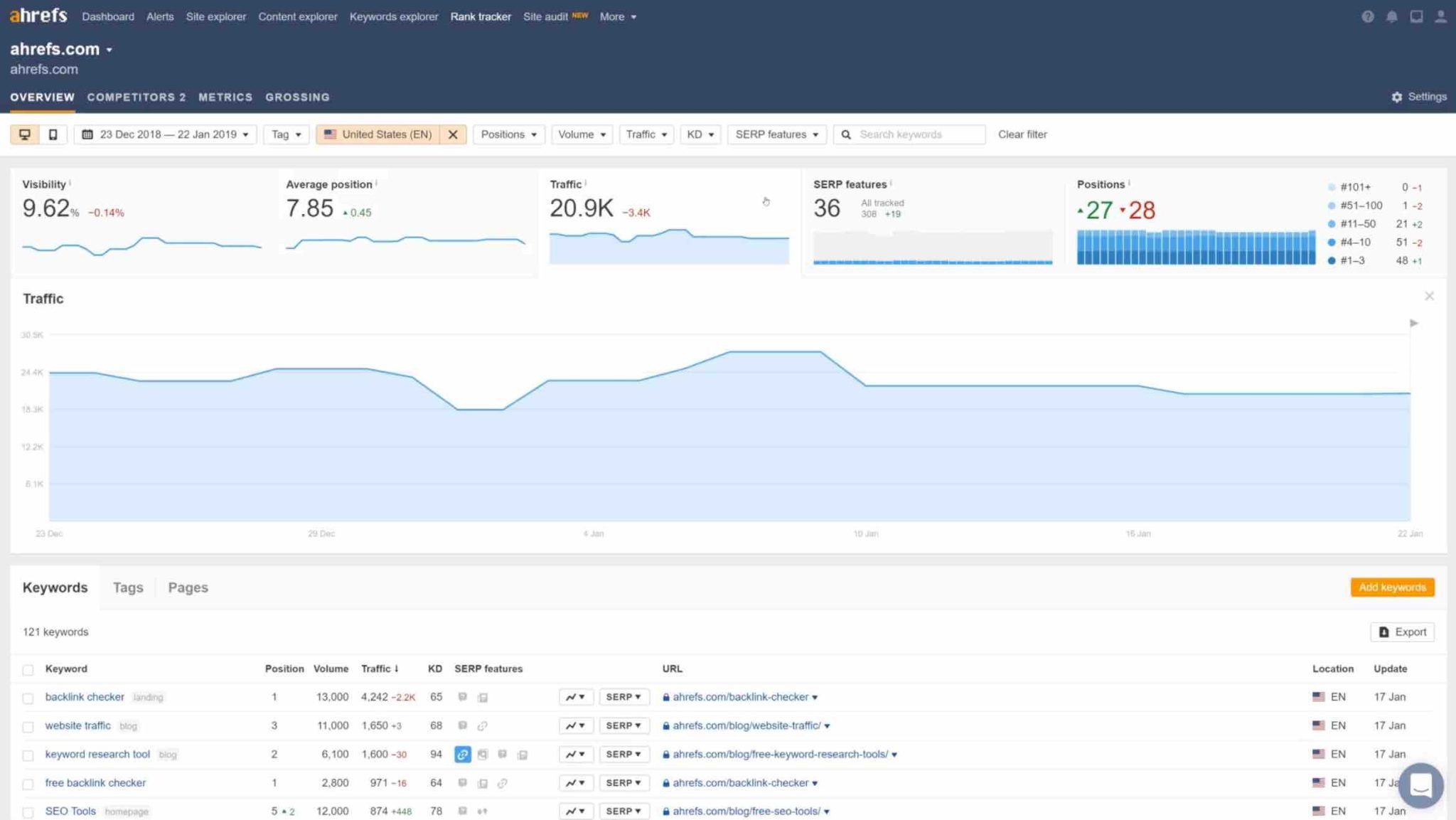The height and width of the screenshot is (820, 1456).
Task: Open the KD filter dropdown
Action: point(700,134)
